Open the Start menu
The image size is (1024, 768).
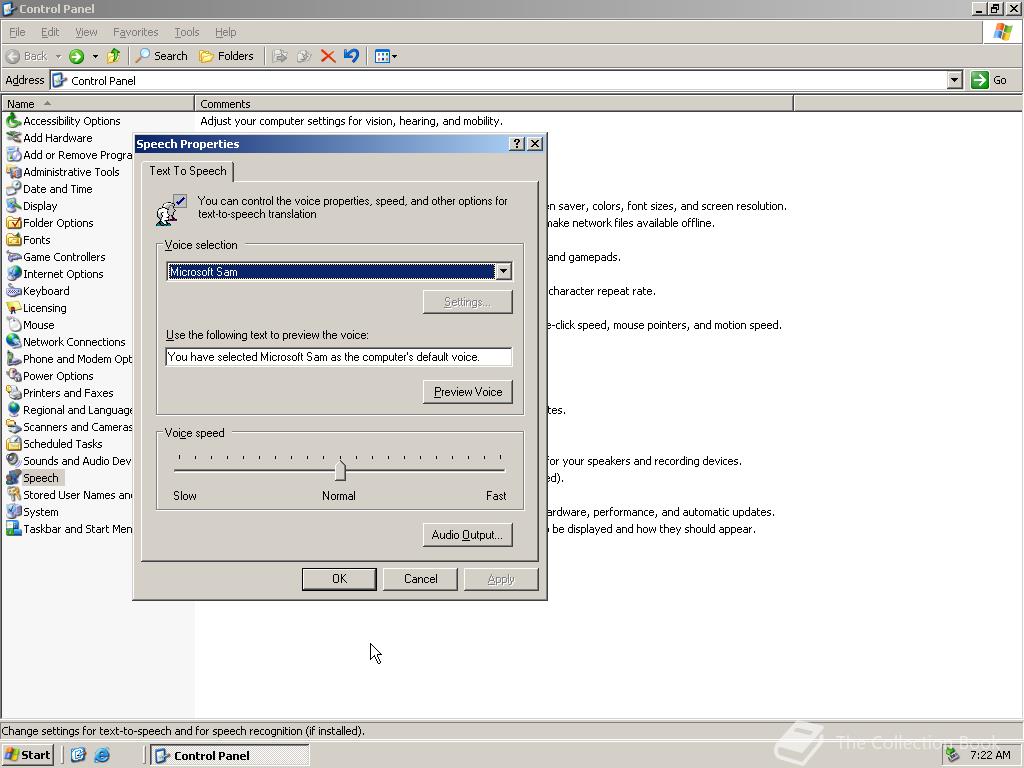[27, 755]
